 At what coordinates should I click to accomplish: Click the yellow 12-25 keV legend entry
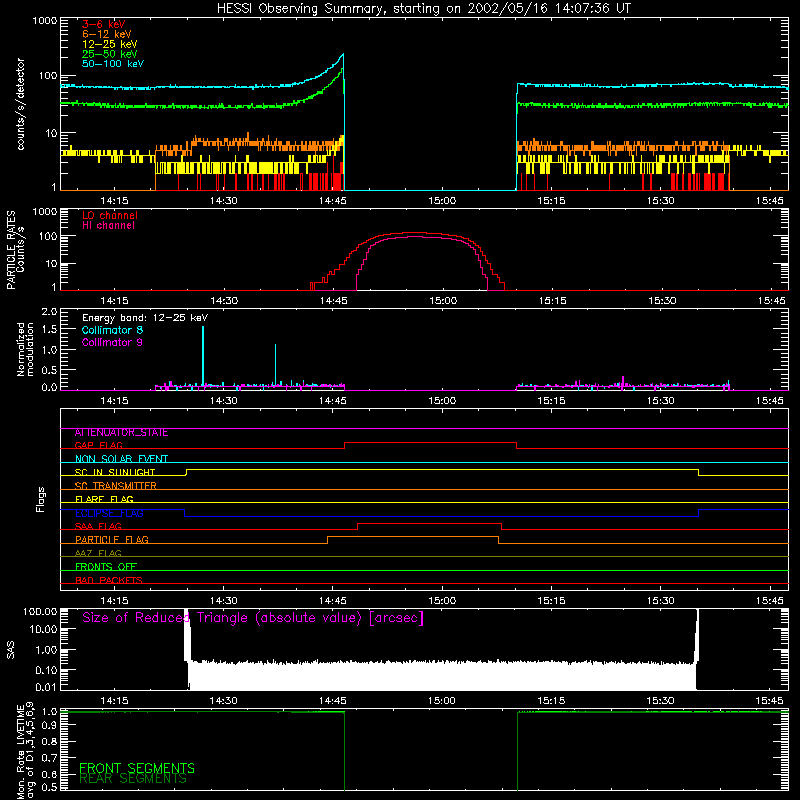(110, 44)
